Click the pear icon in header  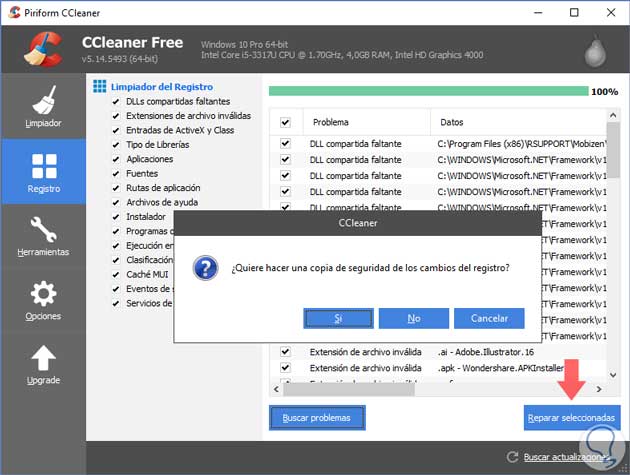[595, 51]
